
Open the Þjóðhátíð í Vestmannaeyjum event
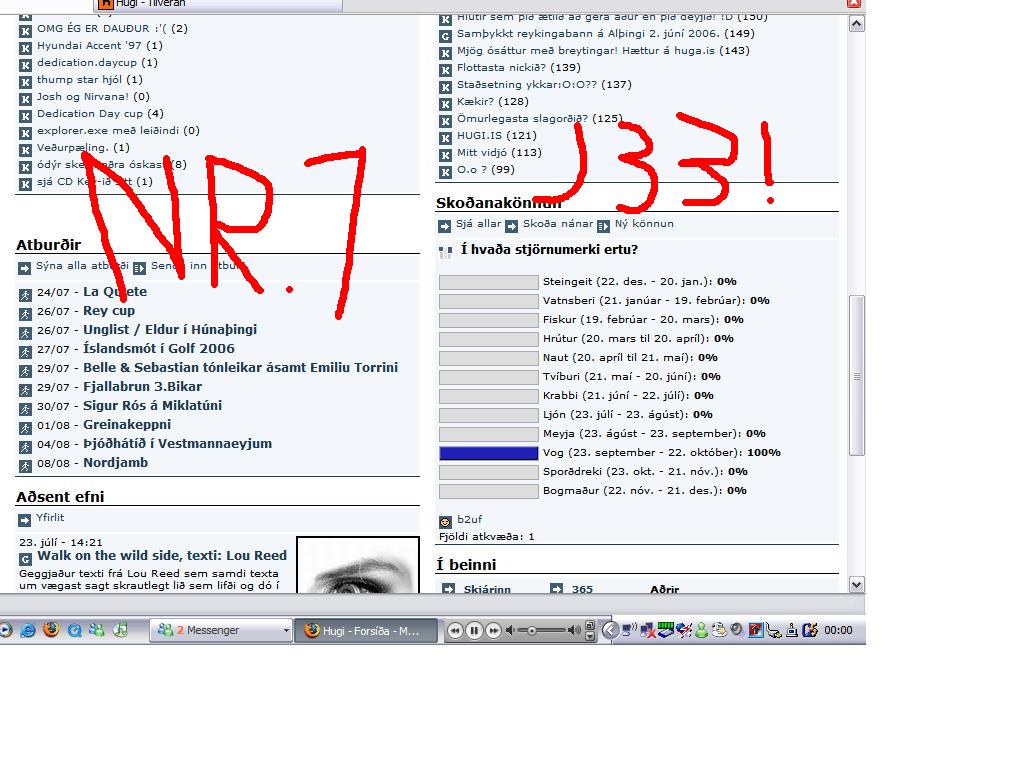point(178,443)
